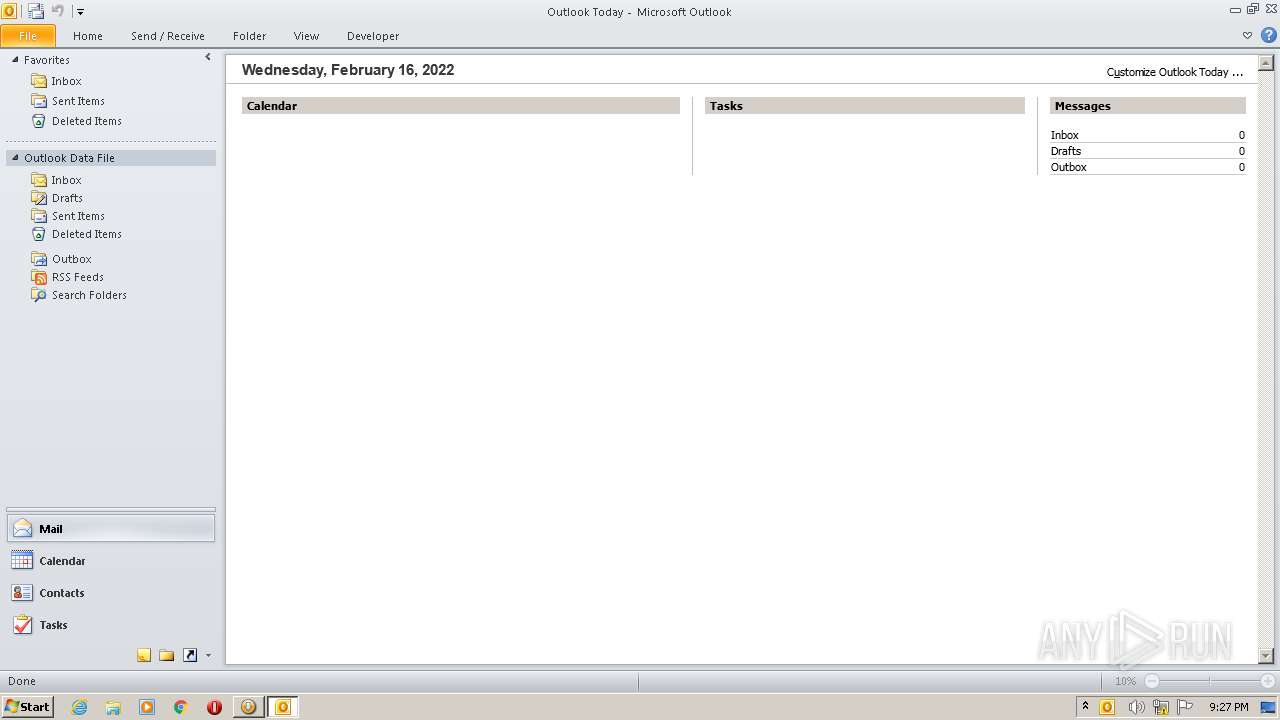Click the Send/Receive All Folders quick access icon

click(36, 11)
